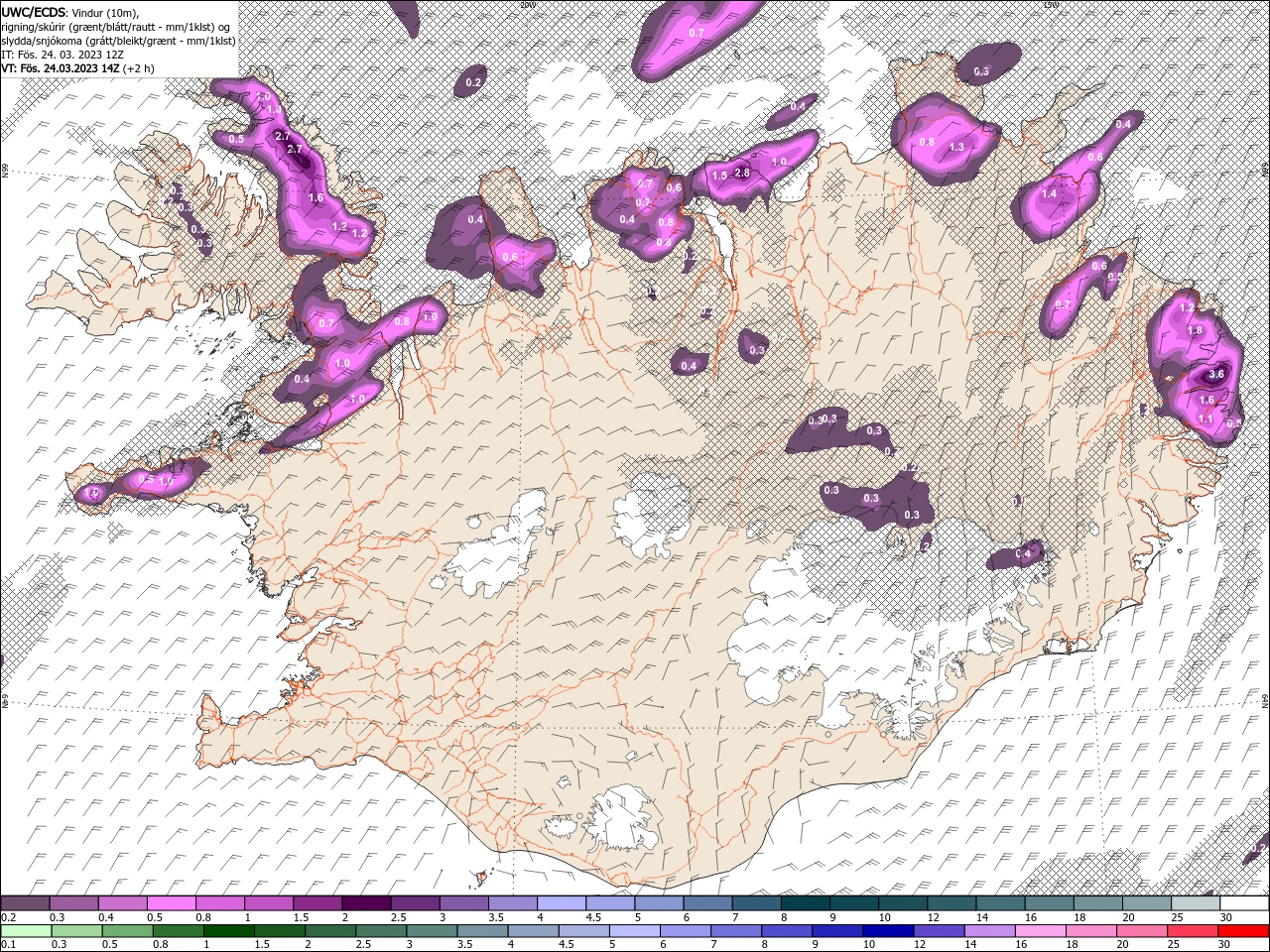Click the '3.5' label in the rain legend row
1270x952 pixels.
tap(464, 944)
